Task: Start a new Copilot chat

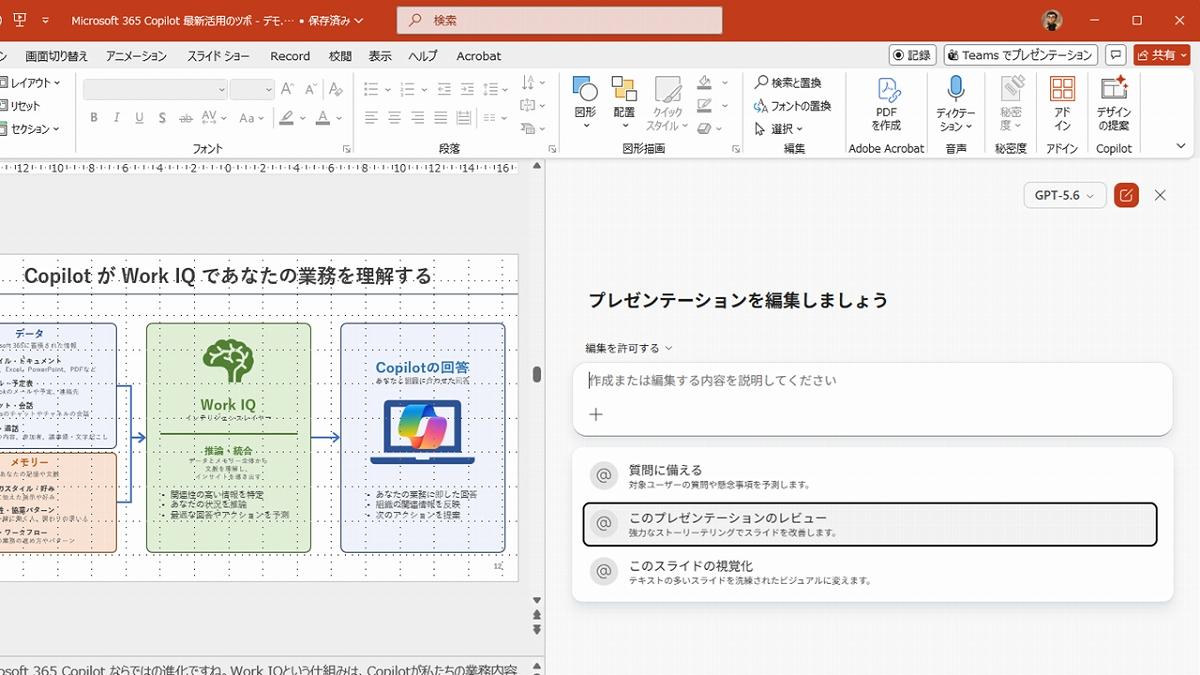Action: tap(1126, 195)
